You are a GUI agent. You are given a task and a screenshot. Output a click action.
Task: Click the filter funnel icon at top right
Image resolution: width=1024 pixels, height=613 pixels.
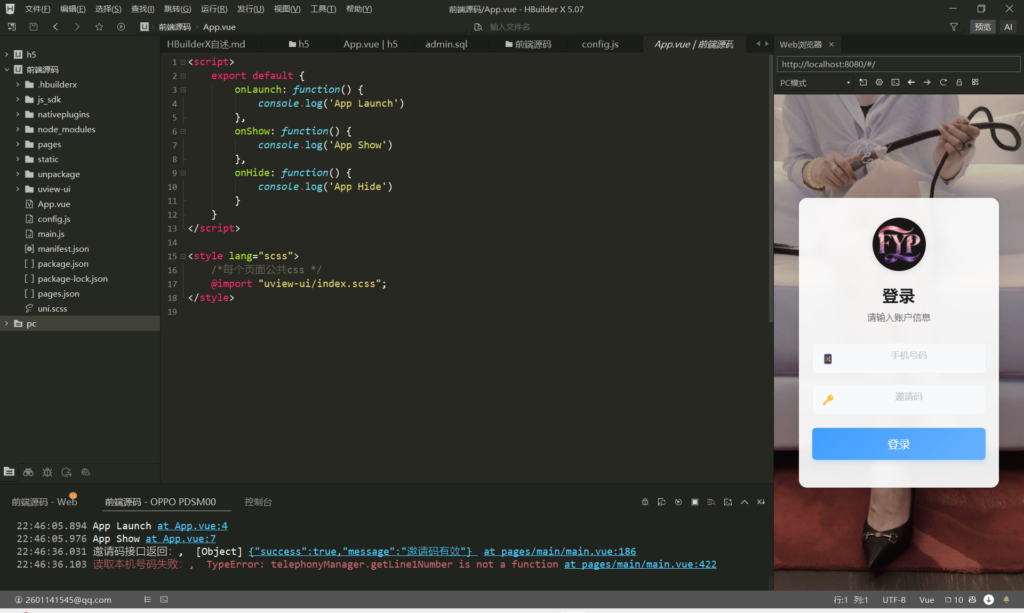click(953, 27)
